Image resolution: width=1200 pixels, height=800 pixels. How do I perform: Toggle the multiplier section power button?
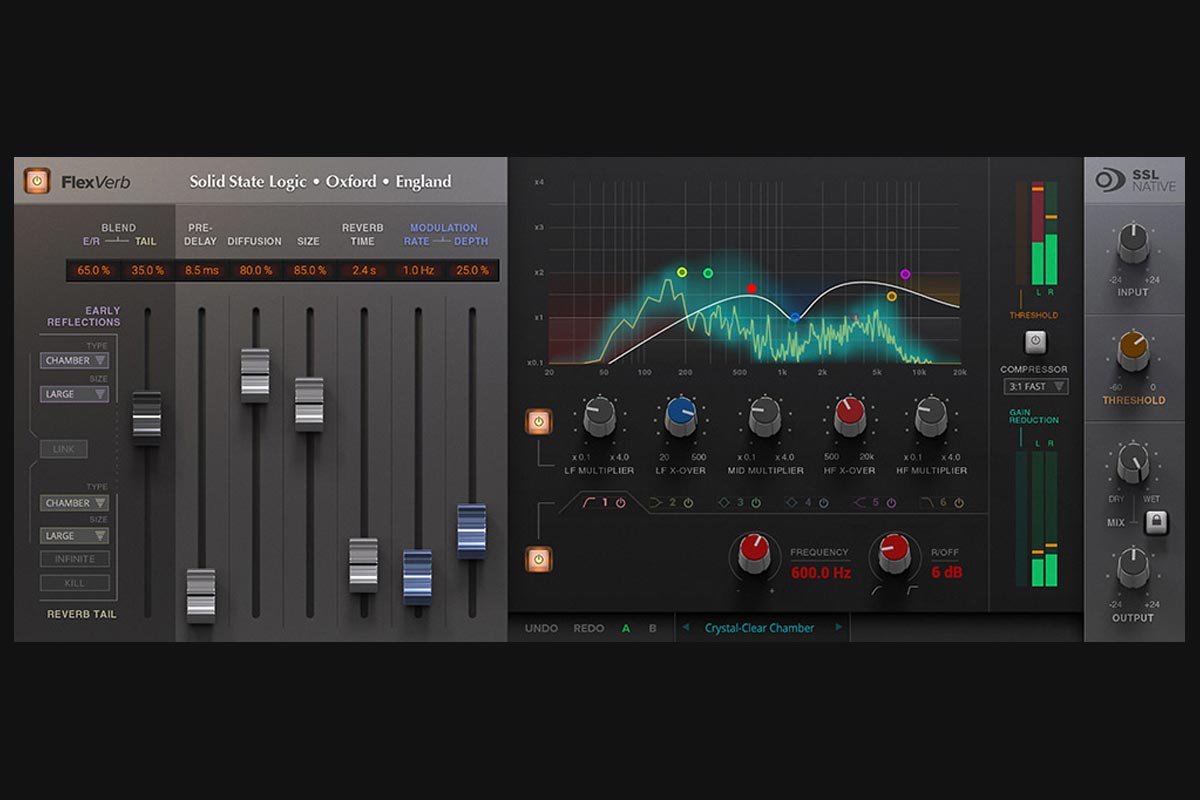[537, 421]
